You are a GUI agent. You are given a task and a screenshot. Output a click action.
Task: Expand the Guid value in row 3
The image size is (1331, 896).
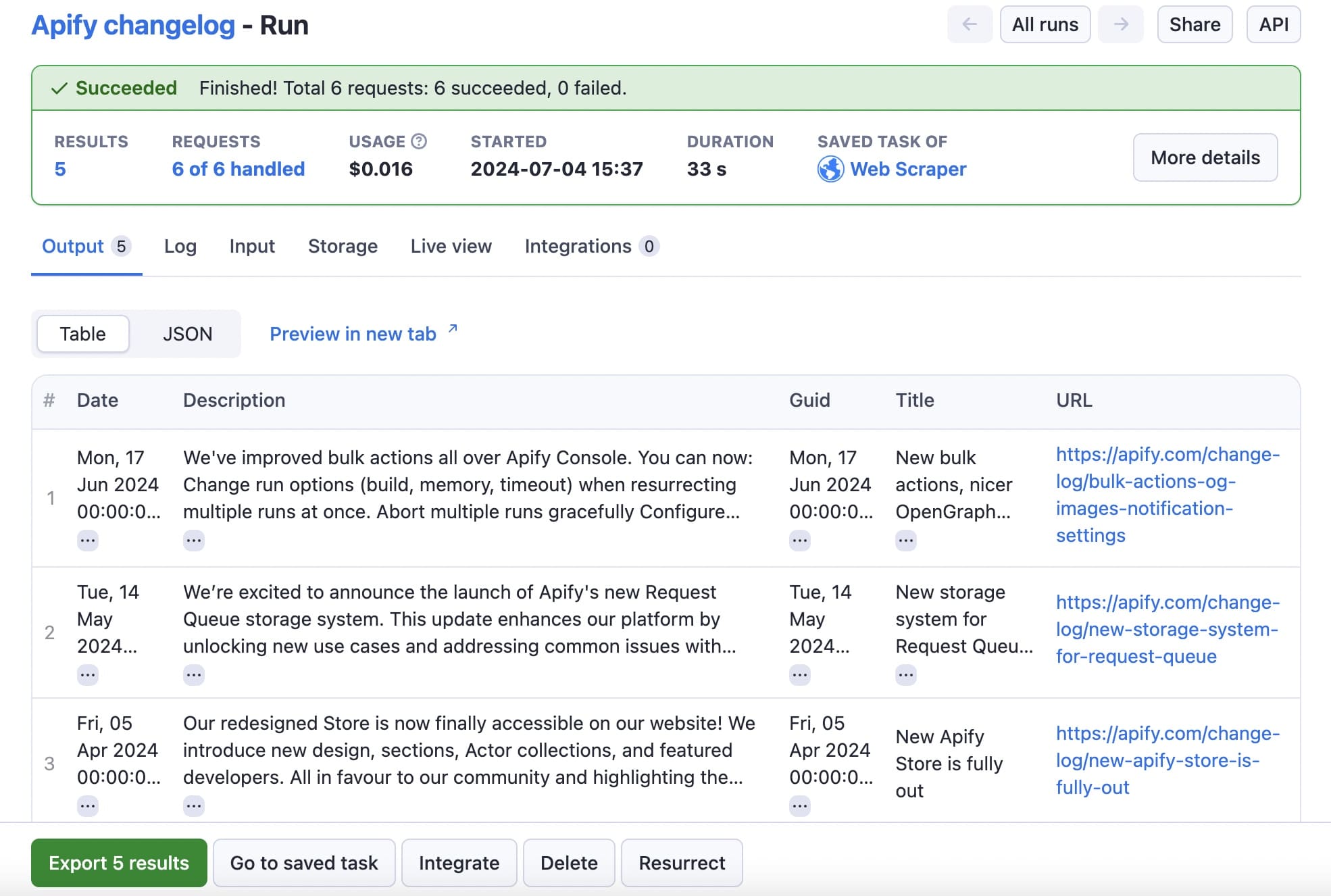pos(800,805)
